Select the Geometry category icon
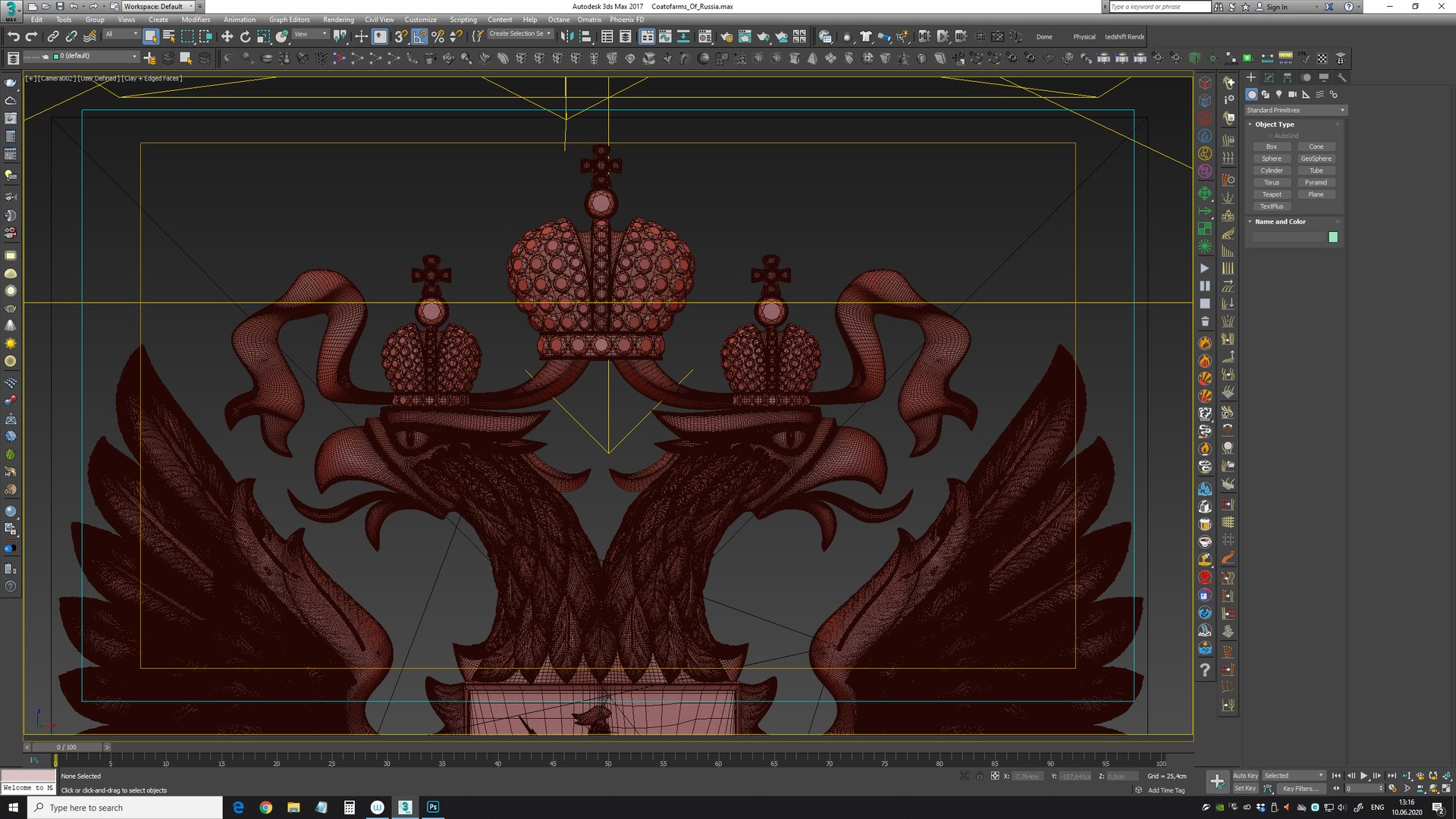1456x819 pixels. pyautogui.click(x=1251, y=95)
